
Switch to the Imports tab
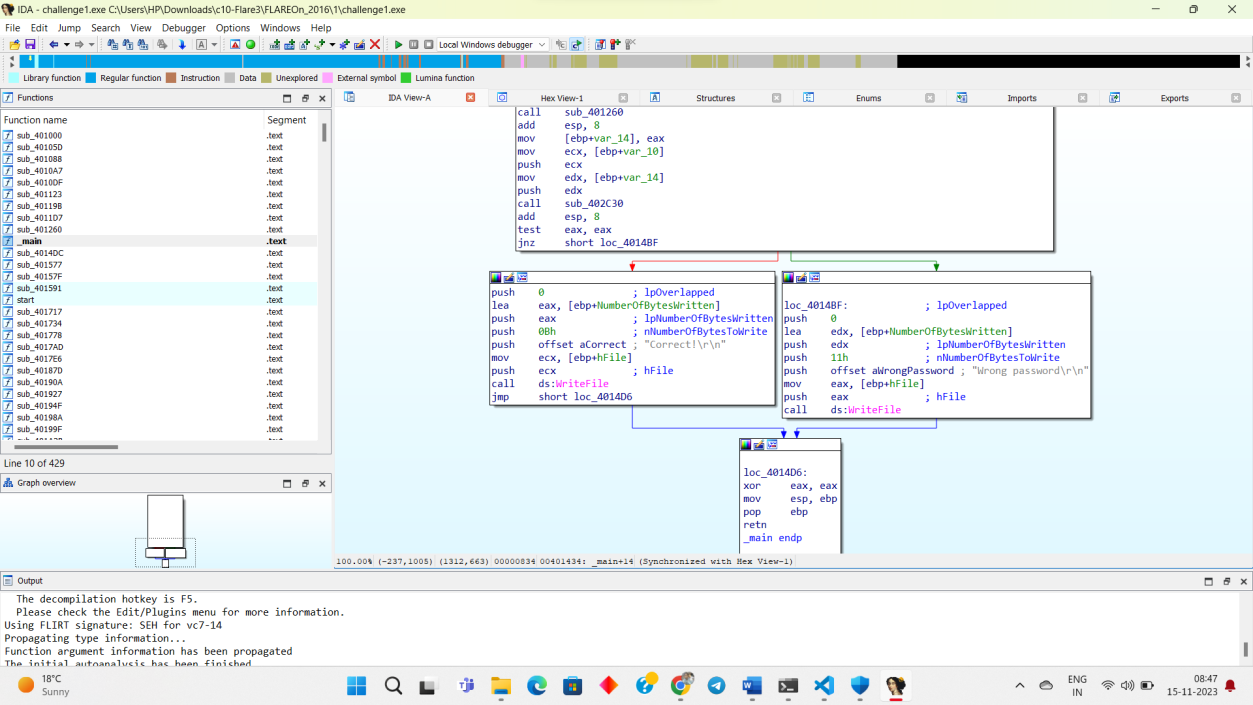(1021, 98)
